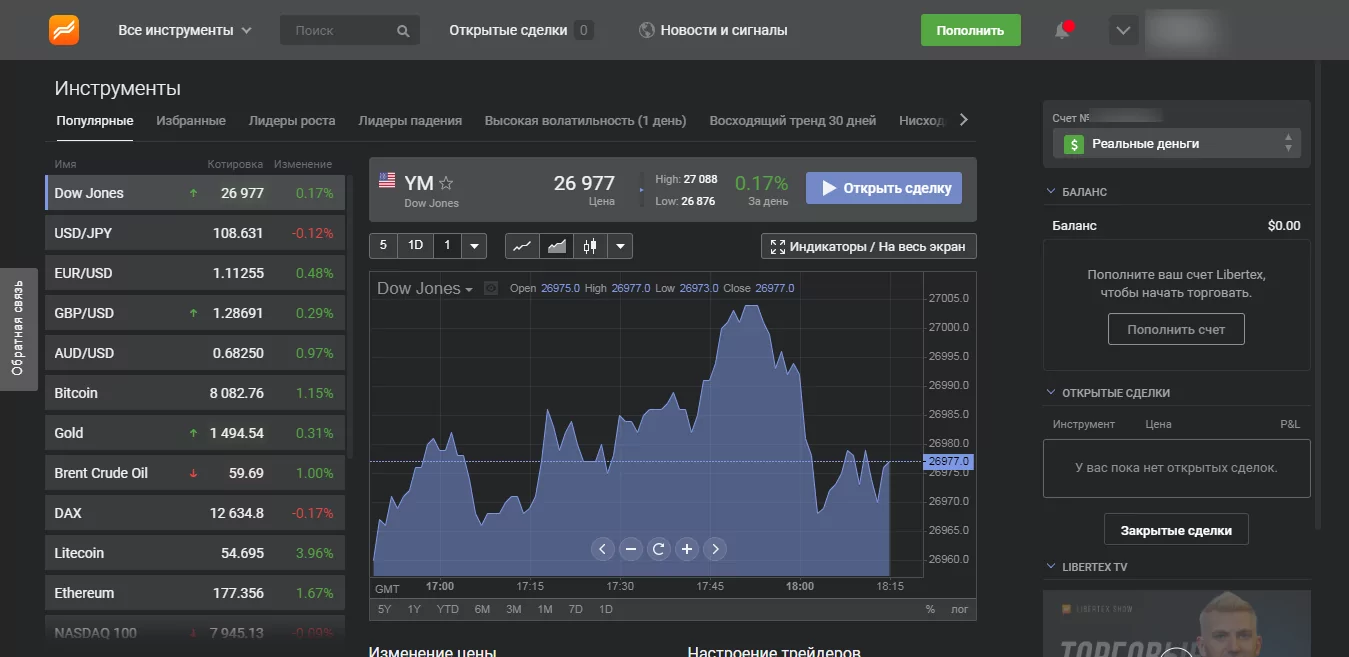The image size is (1349, 657).
Task: Collapse the ОТКРЫТЫЕ СДЕЛКИ section
Action: 1051,393
